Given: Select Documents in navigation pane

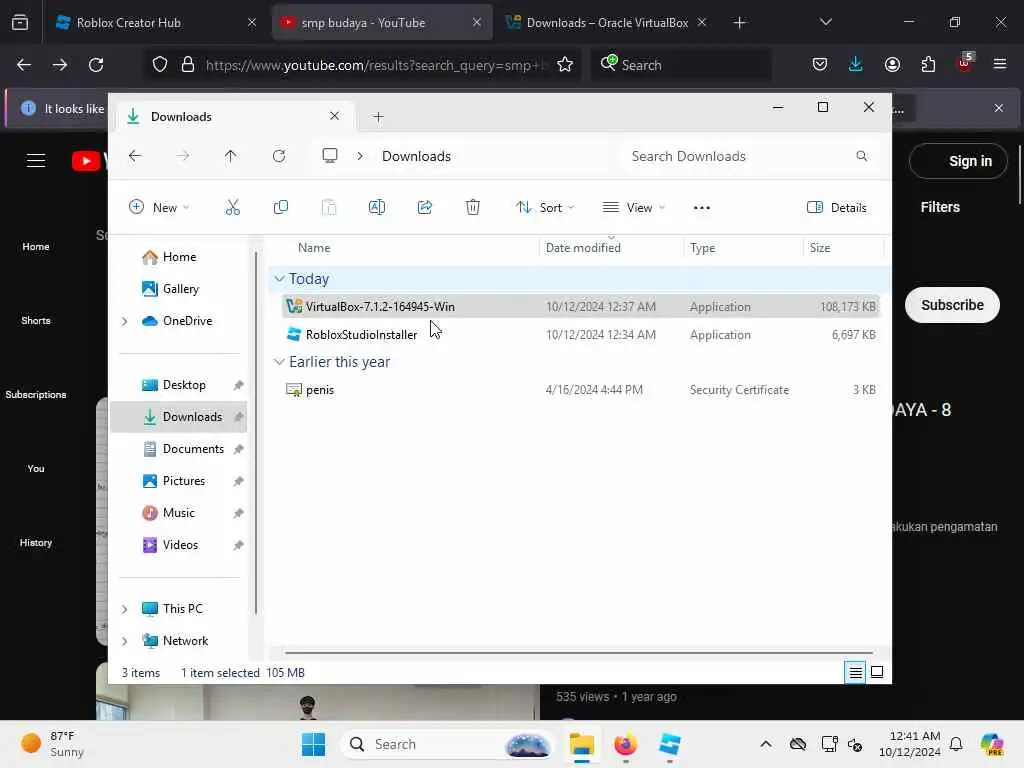Looking at the screenshot, I should pyautogui.click(x=193, y=449).
